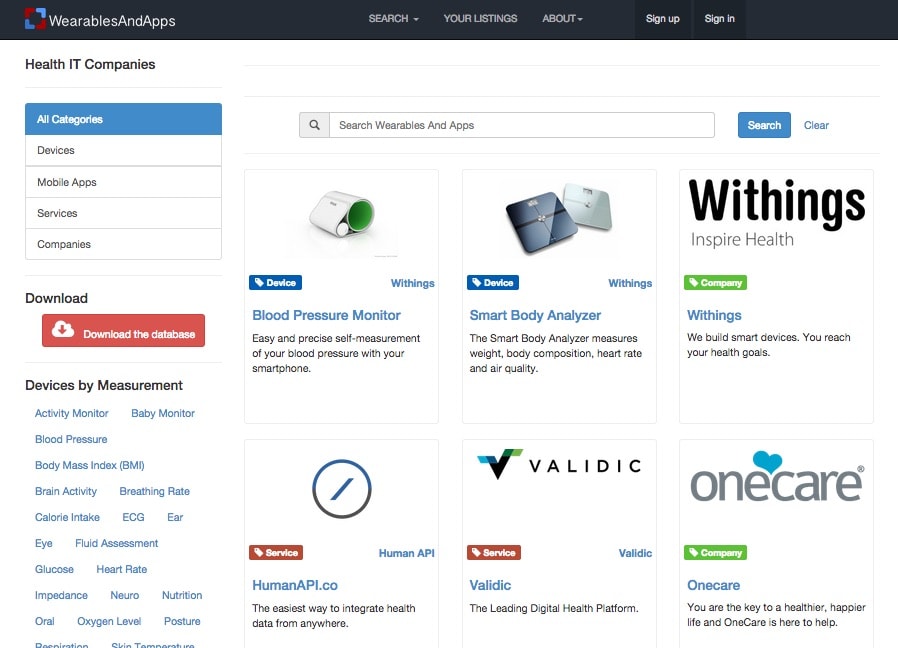The width and height of the screenshot is (898, 648).
Task: Filter devices by Heart Rate
Action: tap(121, 570)
